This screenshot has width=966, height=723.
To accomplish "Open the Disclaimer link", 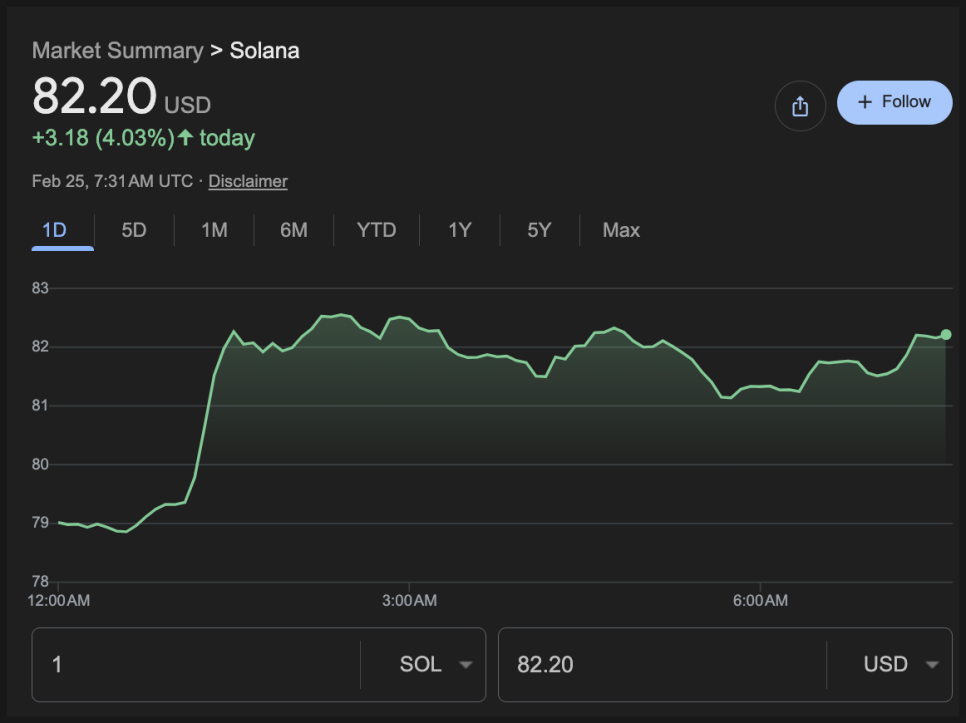I will pyautogui.click(x=248, y=181).
